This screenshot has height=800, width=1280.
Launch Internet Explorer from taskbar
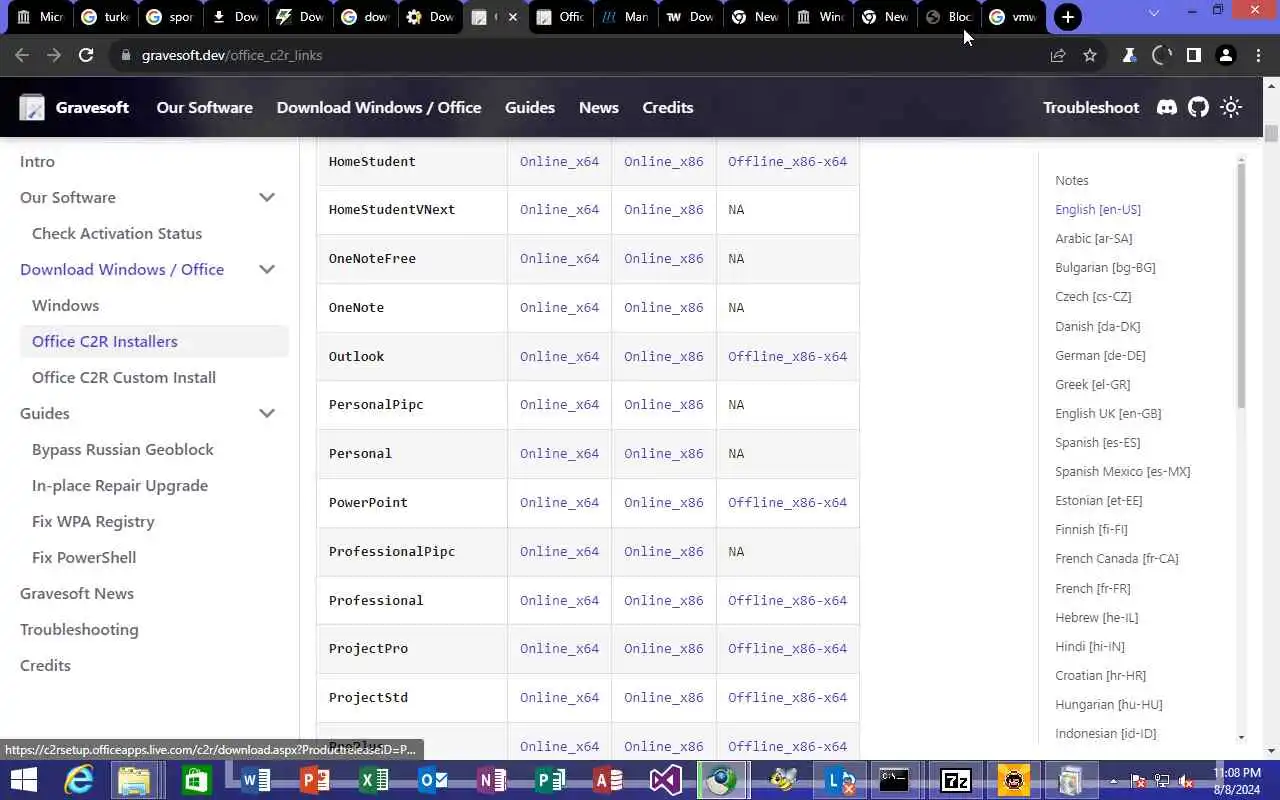(x=78, y=779)
